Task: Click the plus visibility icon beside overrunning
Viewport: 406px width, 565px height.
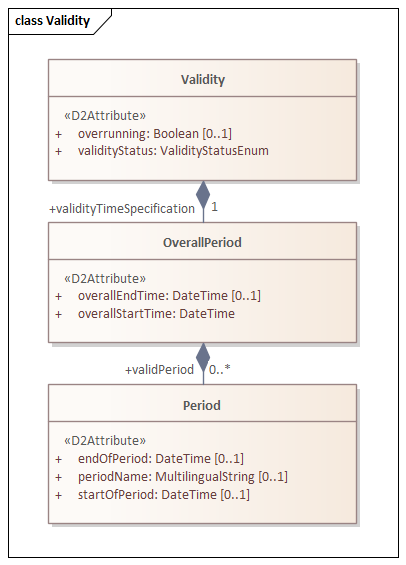Action: pos(58,134)
